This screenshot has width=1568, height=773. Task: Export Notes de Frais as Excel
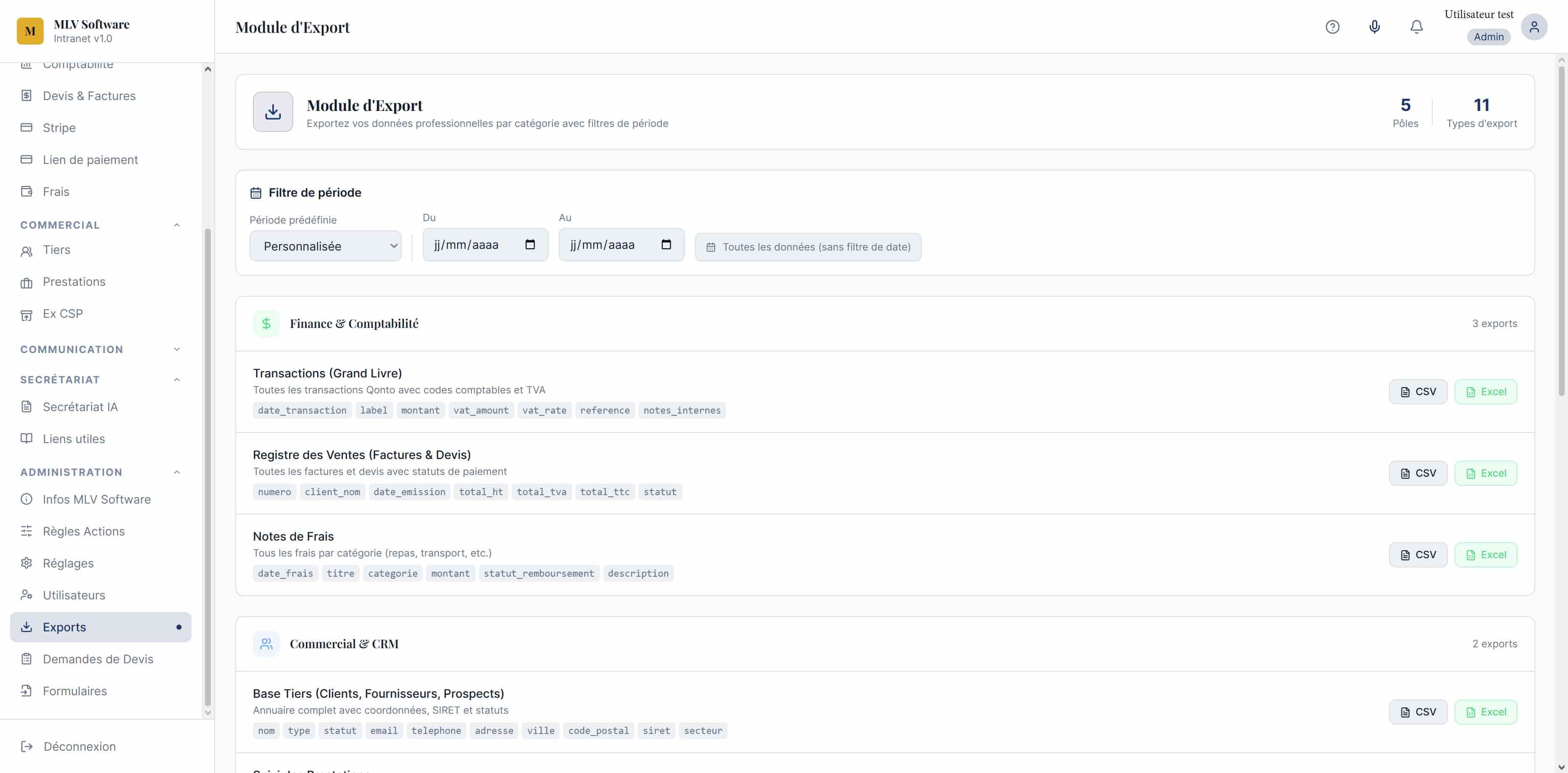click(x=1485, y=555)
